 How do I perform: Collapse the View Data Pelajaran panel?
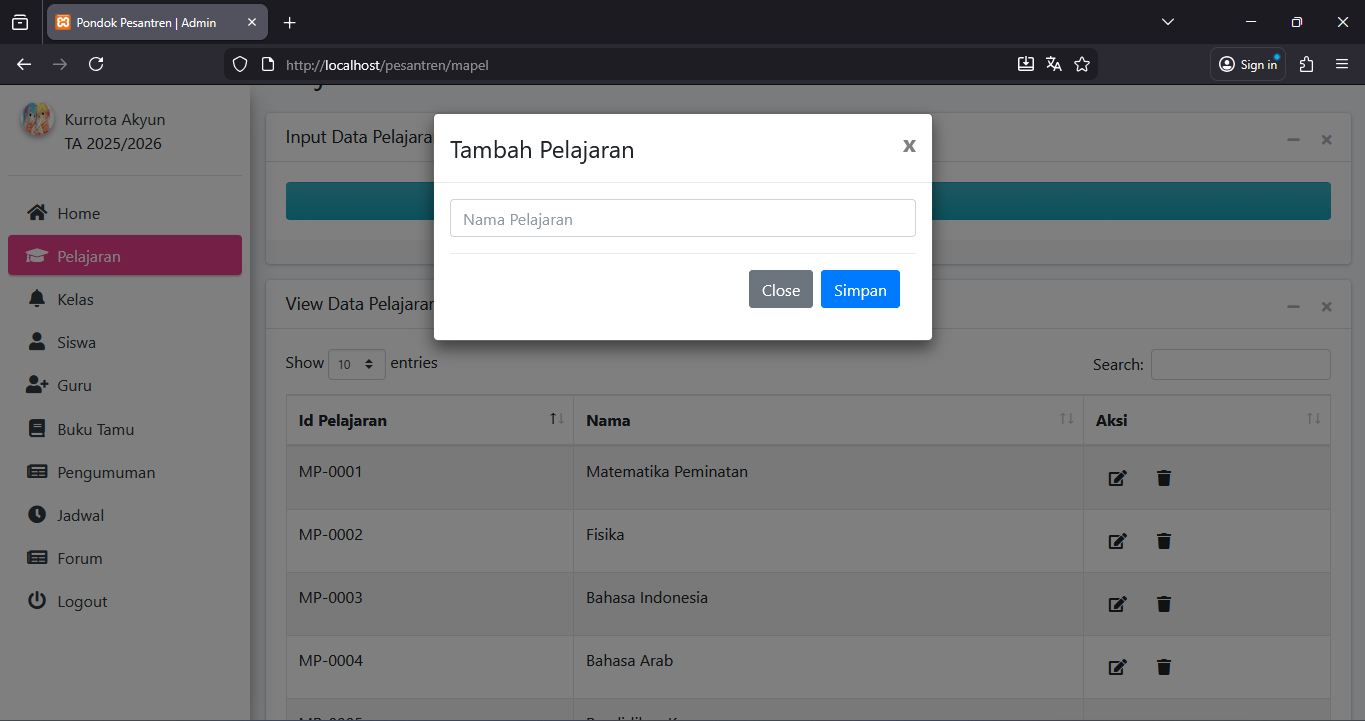[1293, 306]
